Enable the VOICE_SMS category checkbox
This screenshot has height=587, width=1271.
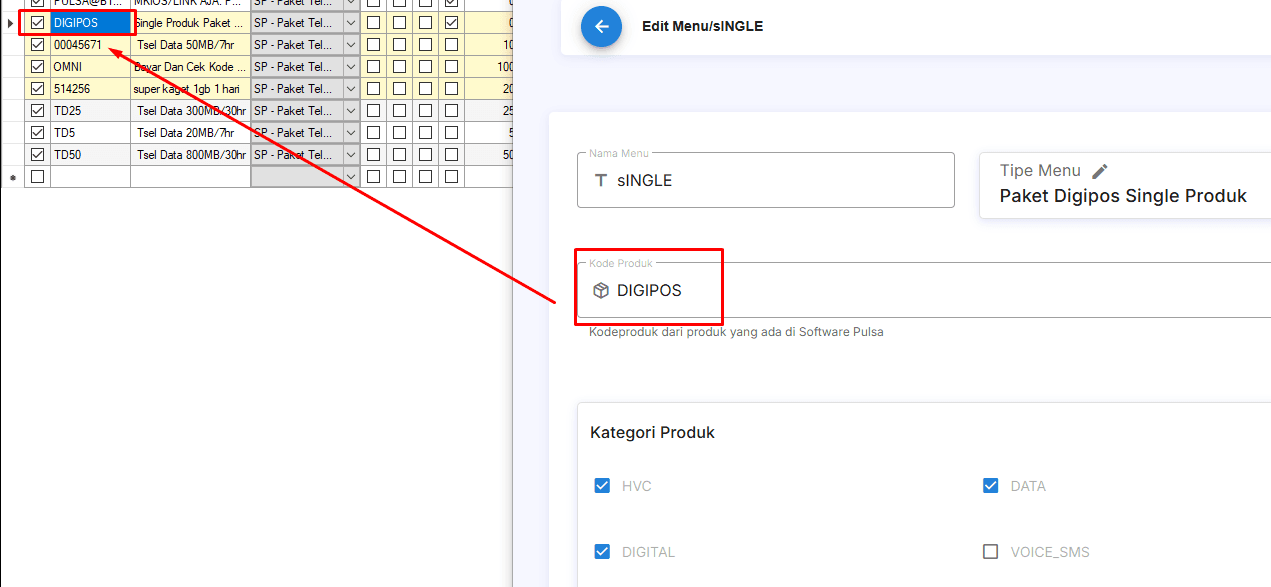[990, 552]
